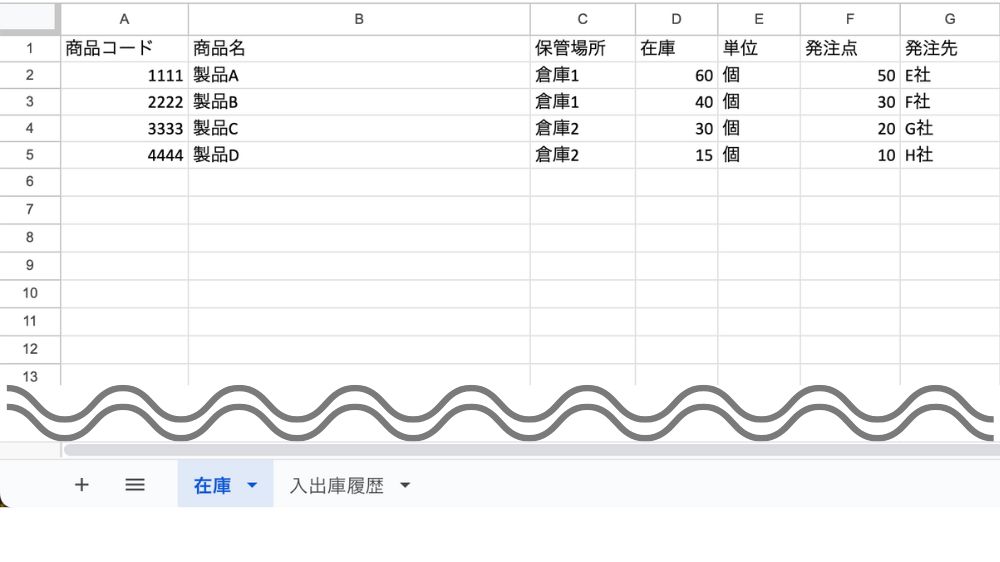Viewport: 1000px width, 562px height.
Task: Switch to the 入出庫履歴 sheet tab
Action: pos(336,486)
